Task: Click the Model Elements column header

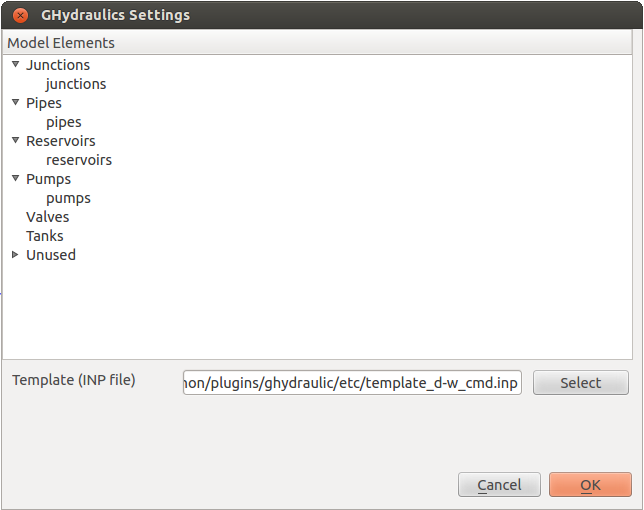Action: pyautogui.click(x=317, y=43)
